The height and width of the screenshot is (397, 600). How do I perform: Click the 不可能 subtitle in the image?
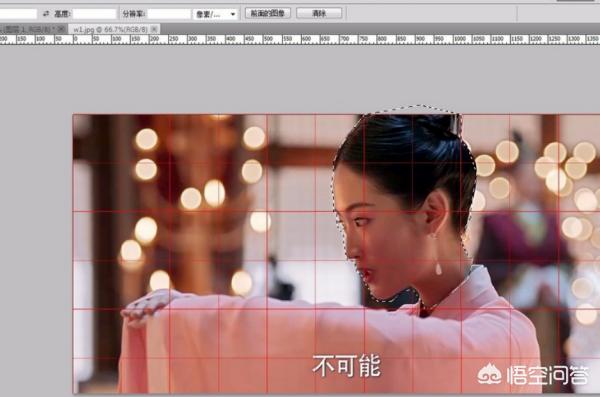pos(346,366)
